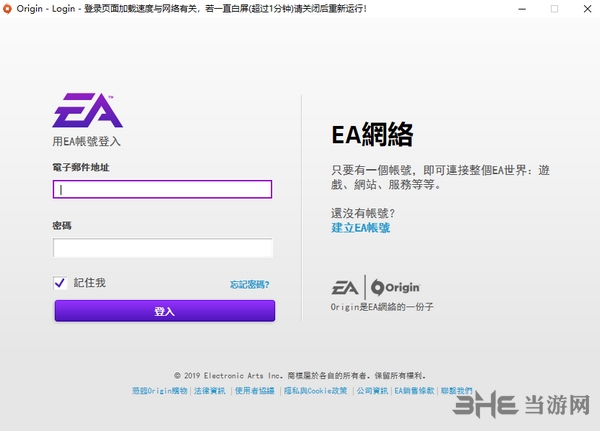Uncheck the 記住我 remember me checkbox
Image resolution: width=600 pixels, height=431 pixels.
tap(60, 283)
